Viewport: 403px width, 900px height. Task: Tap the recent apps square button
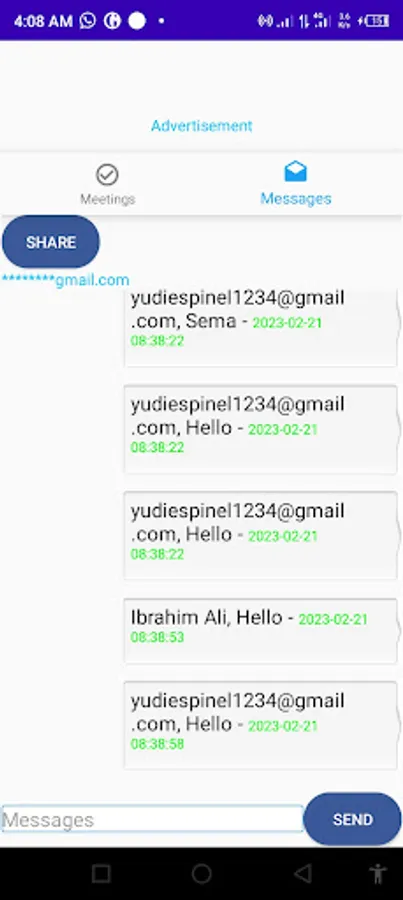click(x=101, y=874)
